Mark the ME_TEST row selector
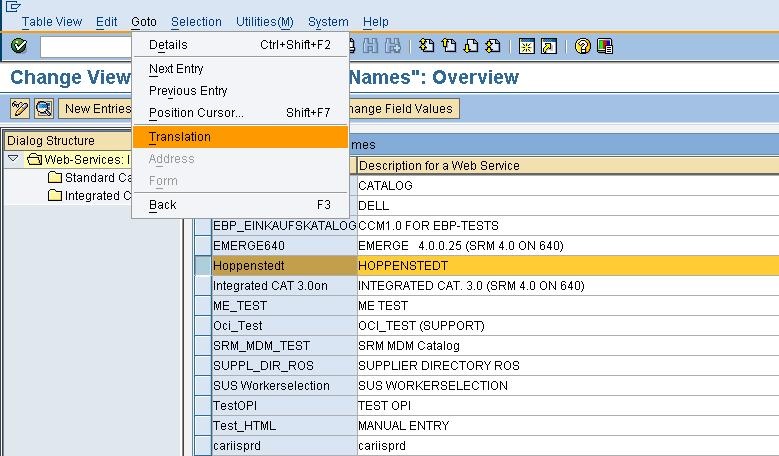This screenshot has width=779, height=456. point(203,305)
